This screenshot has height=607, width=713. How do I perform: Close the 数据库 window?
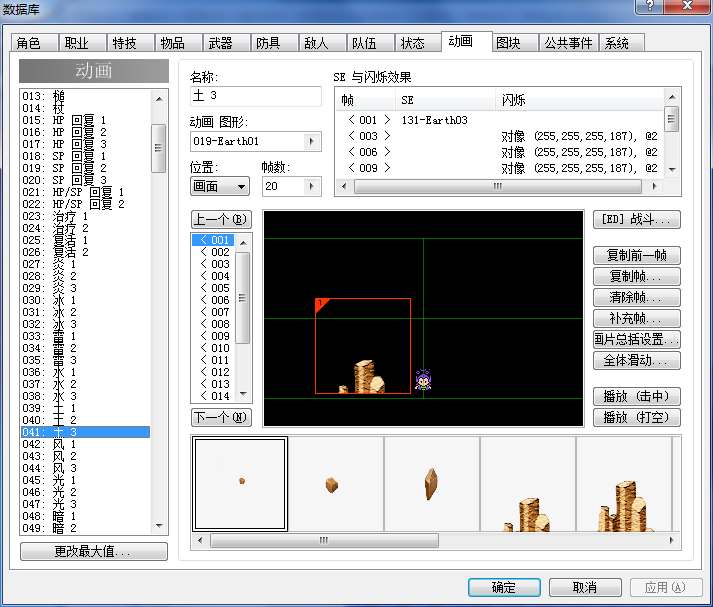click(x=688, y=6)
